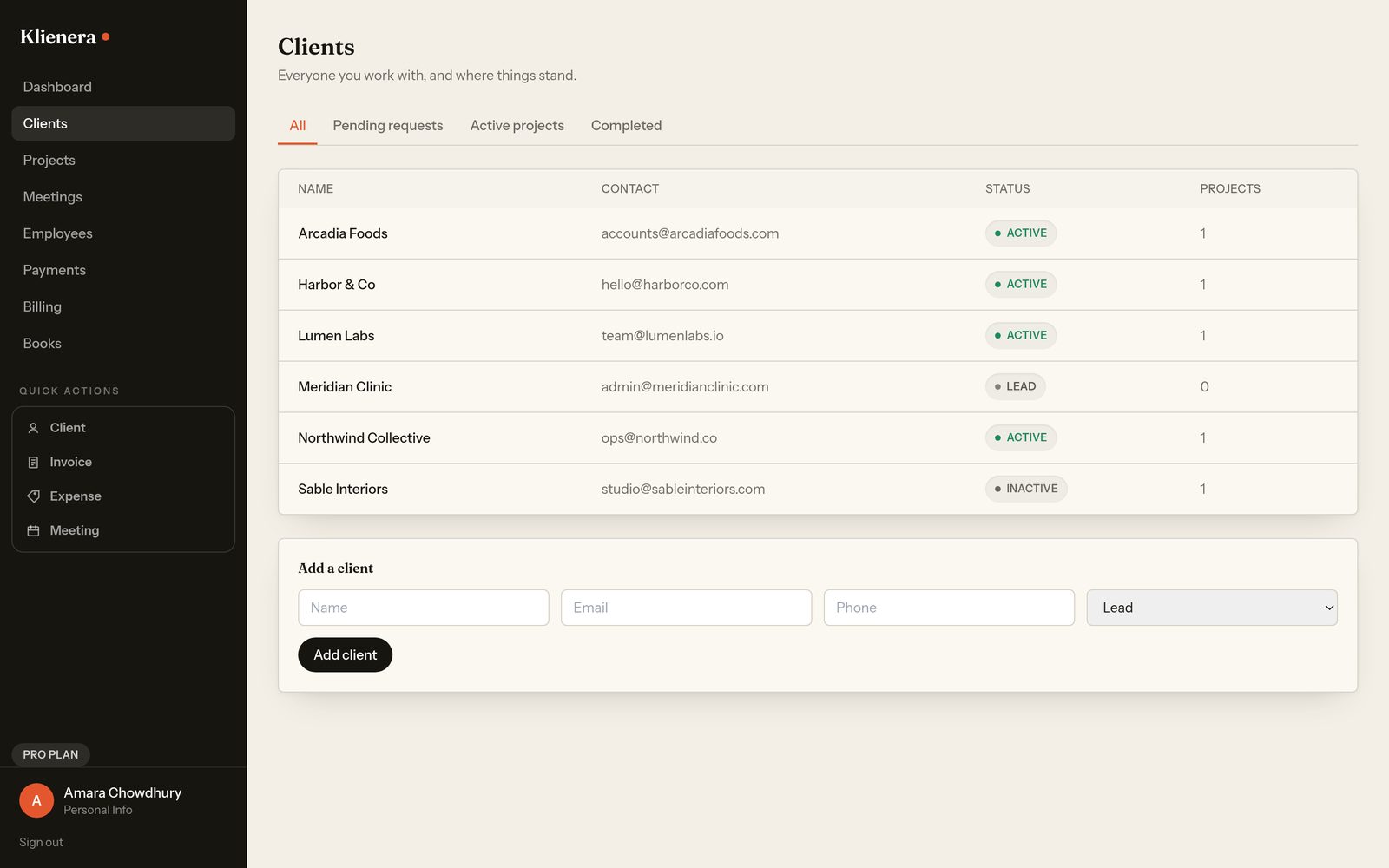
Task: Focus the Email input field
Action: pyautogui.click(x=686, y=608)
